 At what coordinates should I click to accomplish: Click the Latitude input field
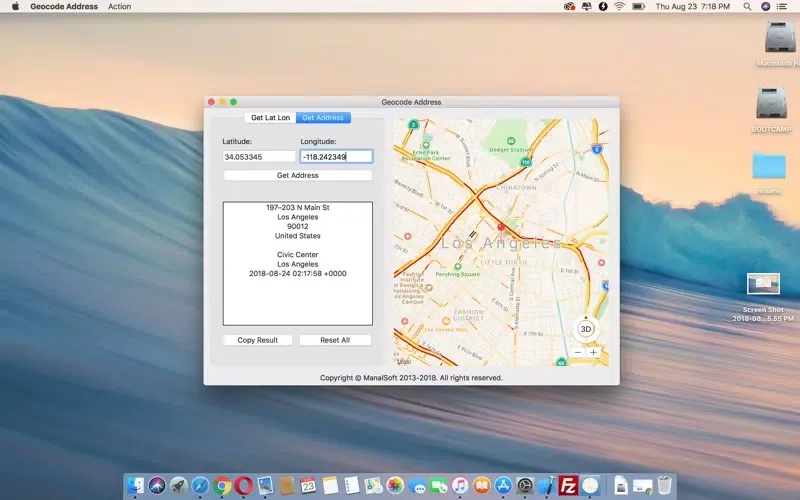point(258,157)
